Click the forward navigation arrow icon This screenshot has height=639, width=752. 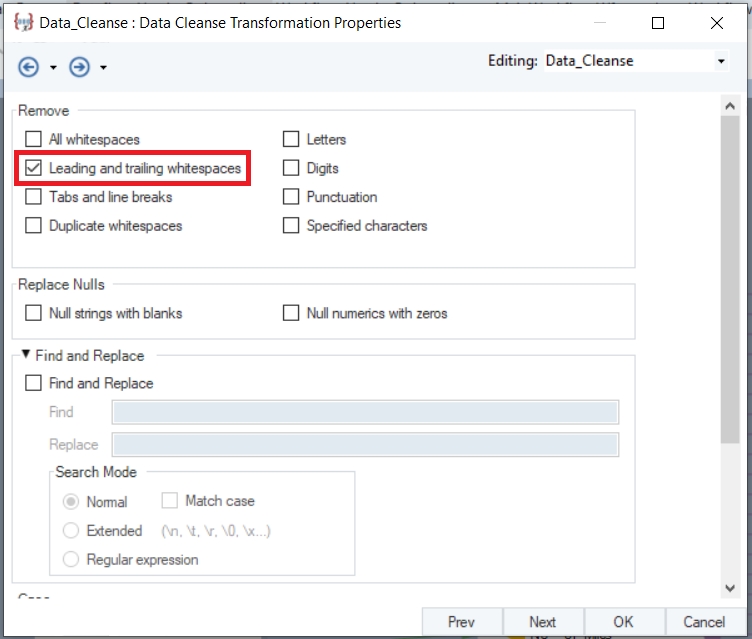(x=79, y=67)
